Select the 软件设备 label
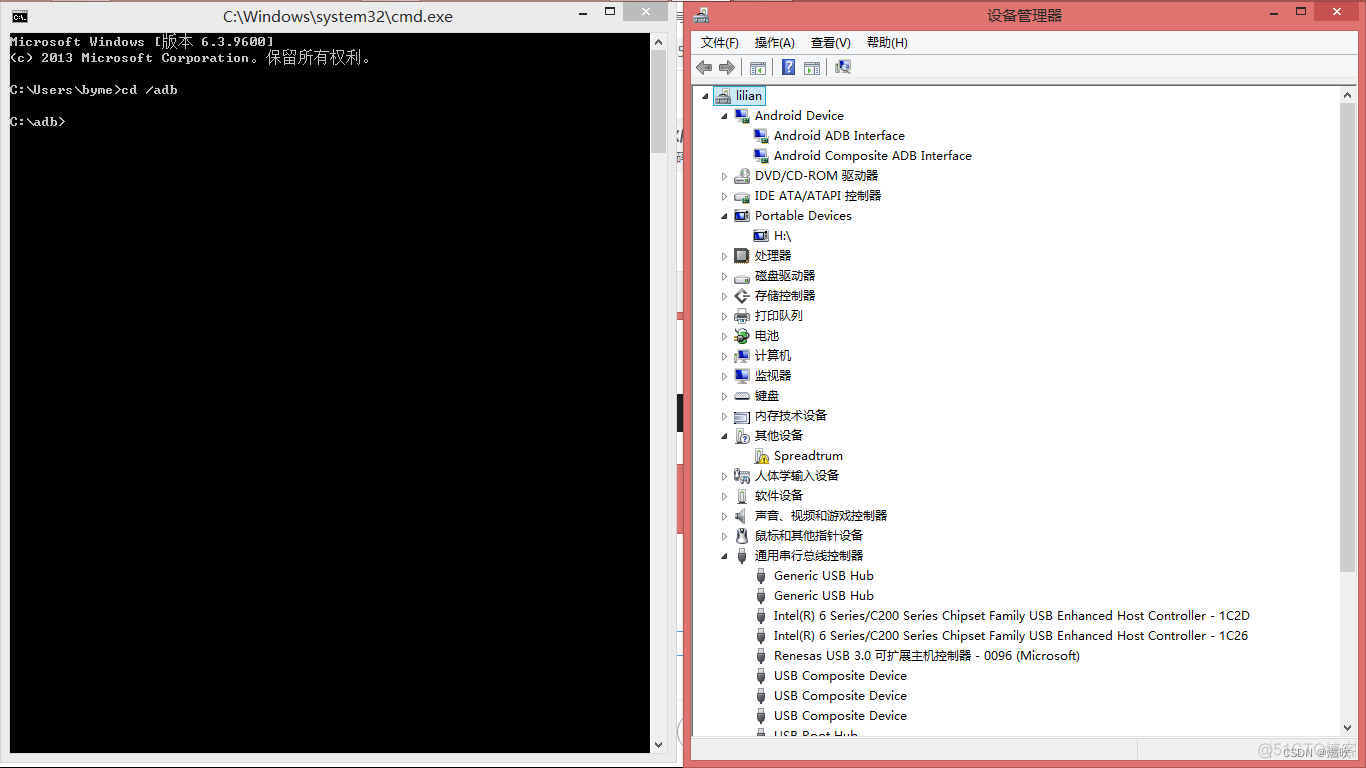This screenshot has height=768, width=1366. [779, 496]
